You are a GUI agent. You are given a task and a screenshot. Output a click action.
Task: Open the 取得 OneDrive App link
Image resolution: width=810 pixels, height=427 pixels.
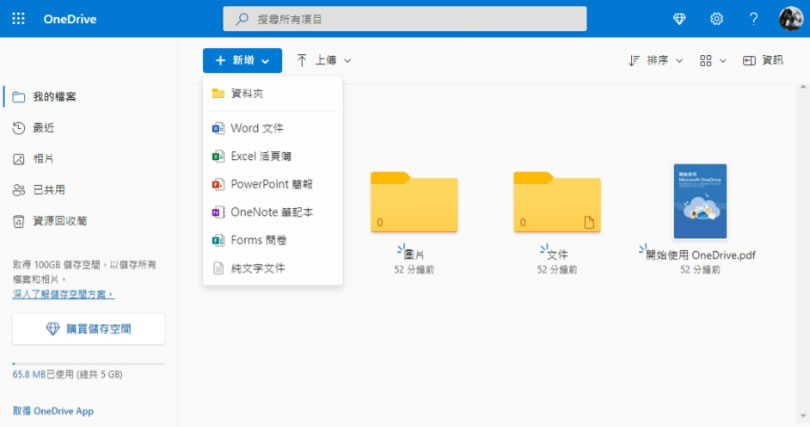point(53,411)
